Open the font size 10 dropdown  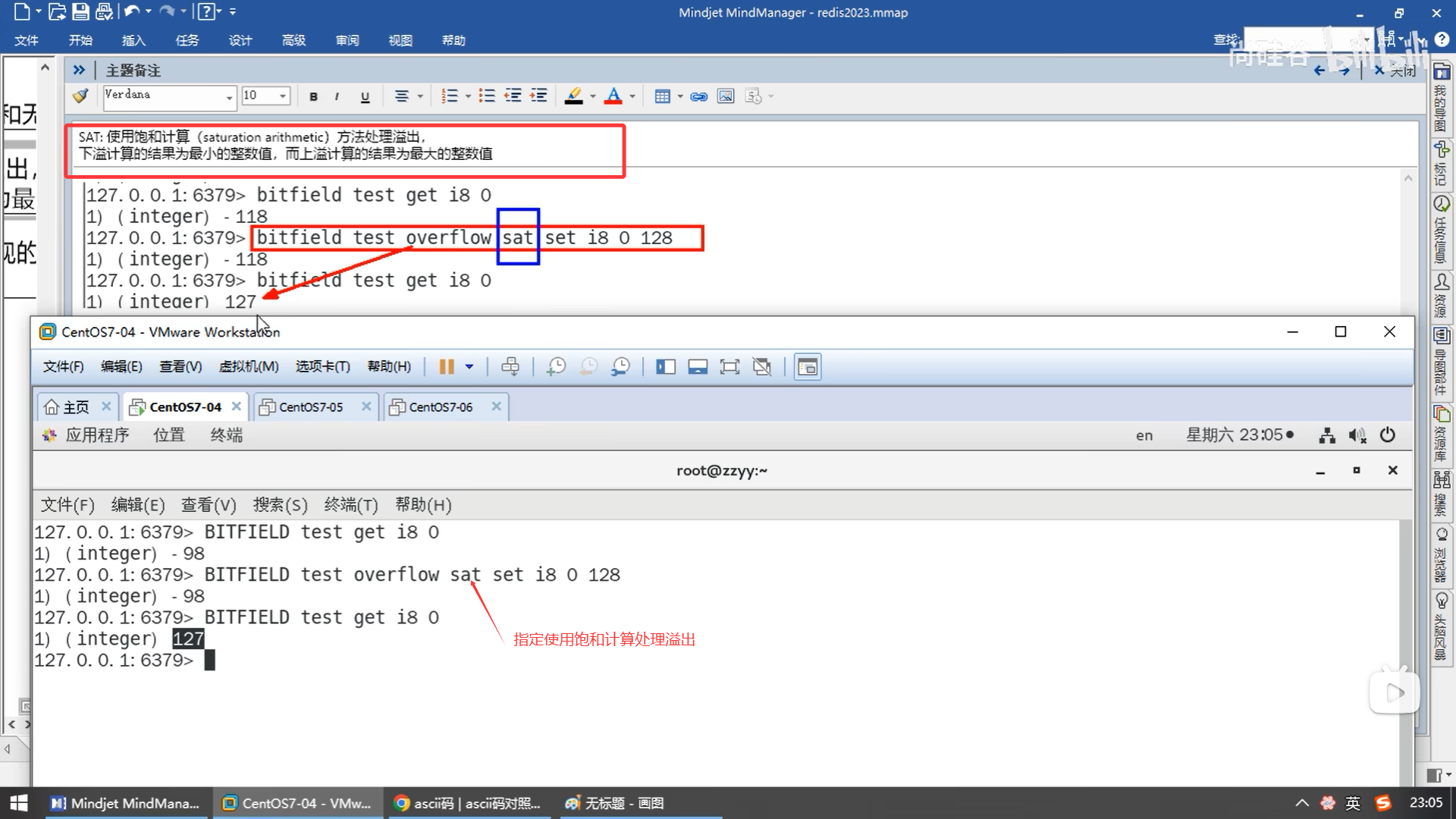tap(283, 96)
